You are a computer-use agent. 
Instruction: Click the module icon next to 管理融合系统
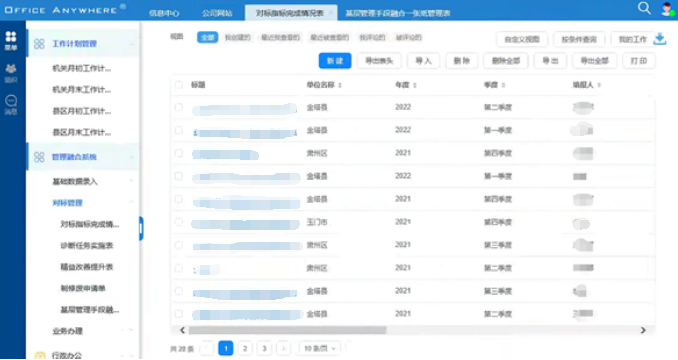[39, 157]
